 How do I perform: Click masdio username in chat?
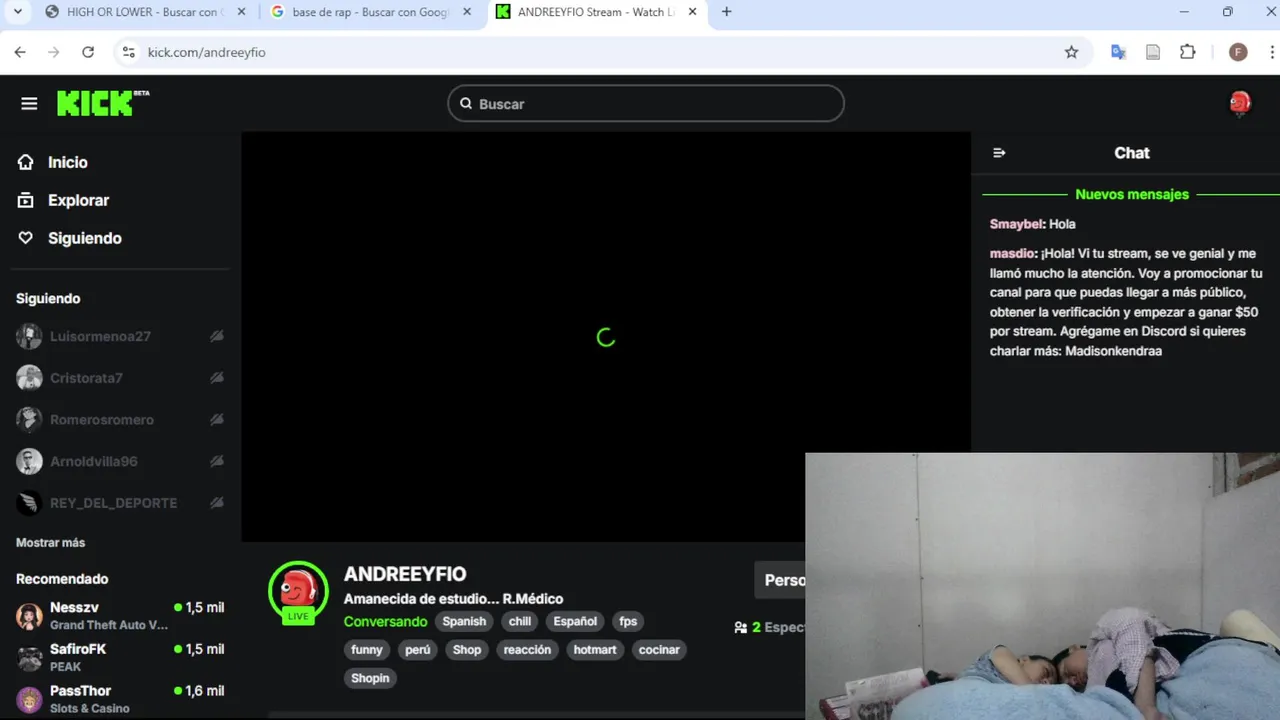pyautogui.click(x=1013, y=254)
